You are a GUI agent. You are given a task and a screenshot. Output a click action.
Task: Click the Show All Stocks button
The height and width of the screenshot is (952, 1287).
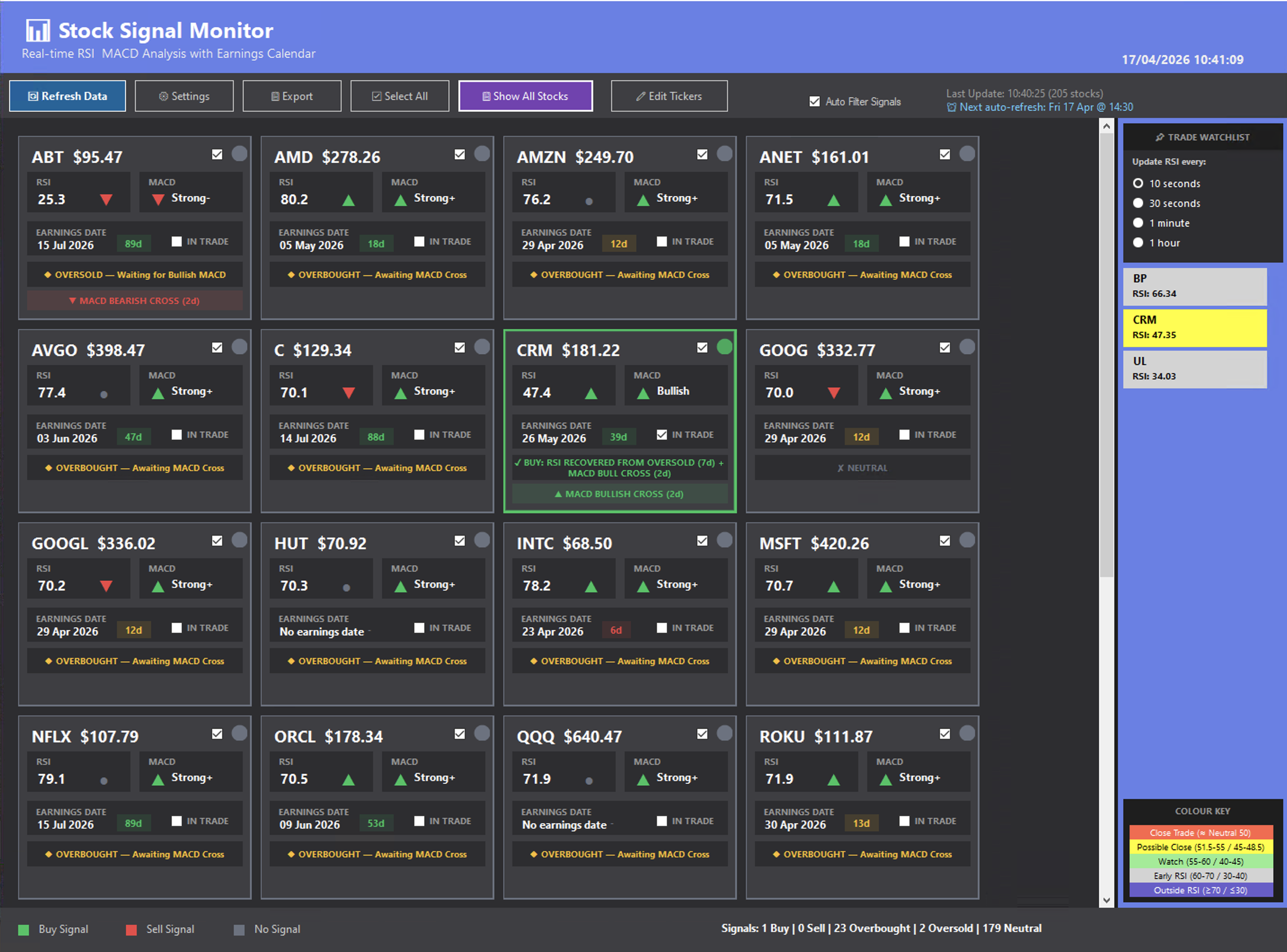pos(526,96)
